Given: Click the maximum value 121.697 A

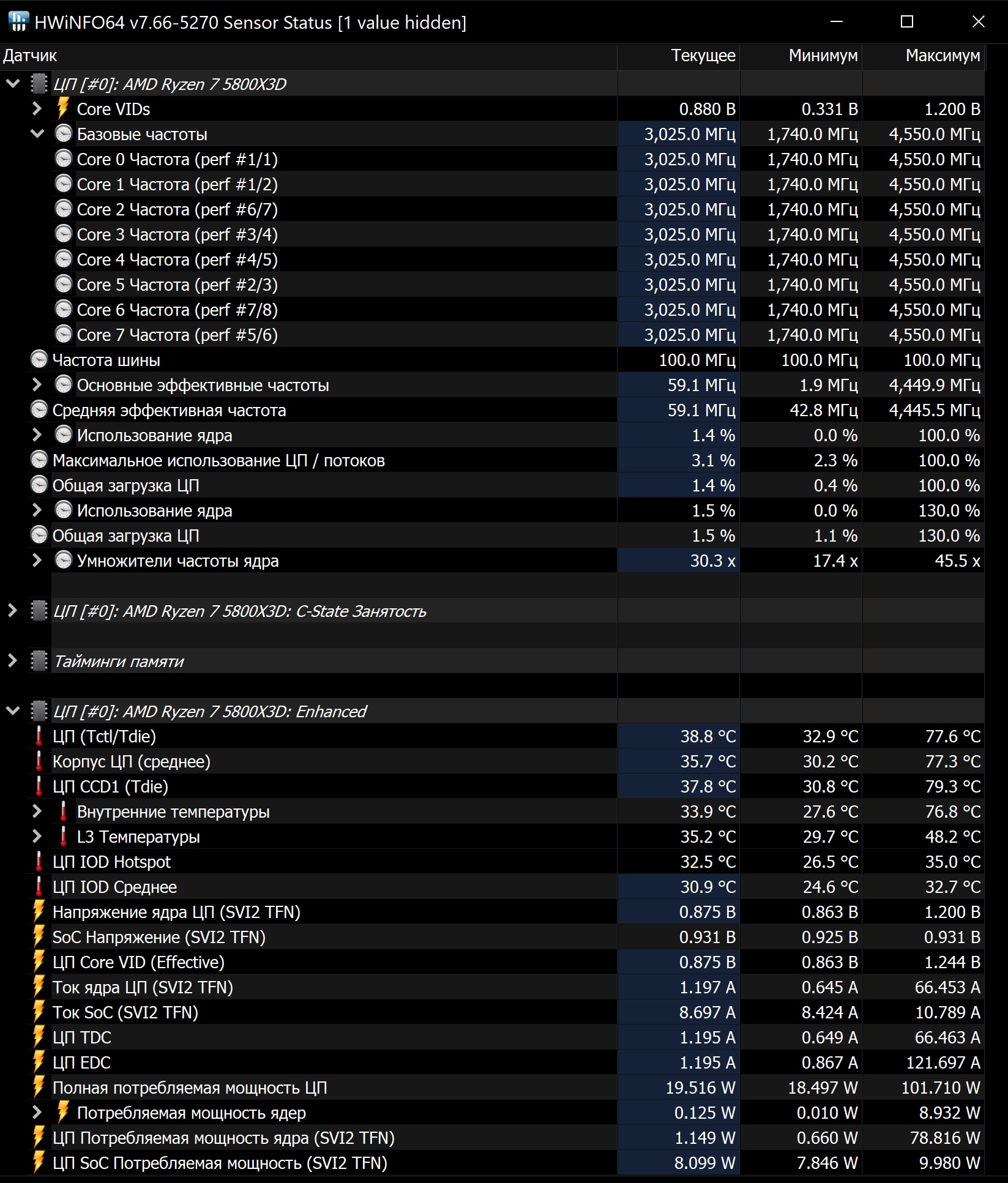Looking at the screenshot, I should (x=943, y=1062).
